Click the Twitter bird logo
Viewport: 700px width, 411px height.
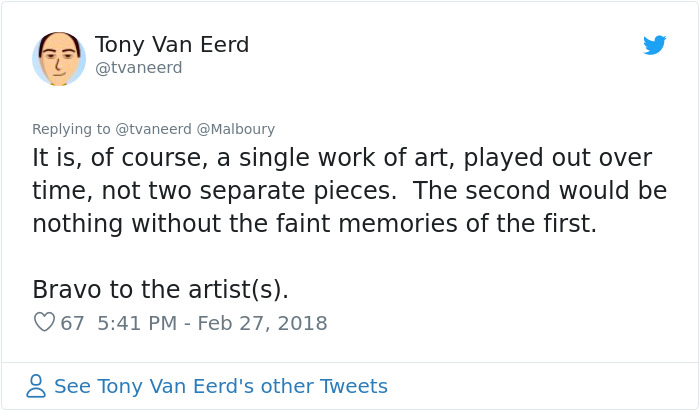click(x=654, y=45)
